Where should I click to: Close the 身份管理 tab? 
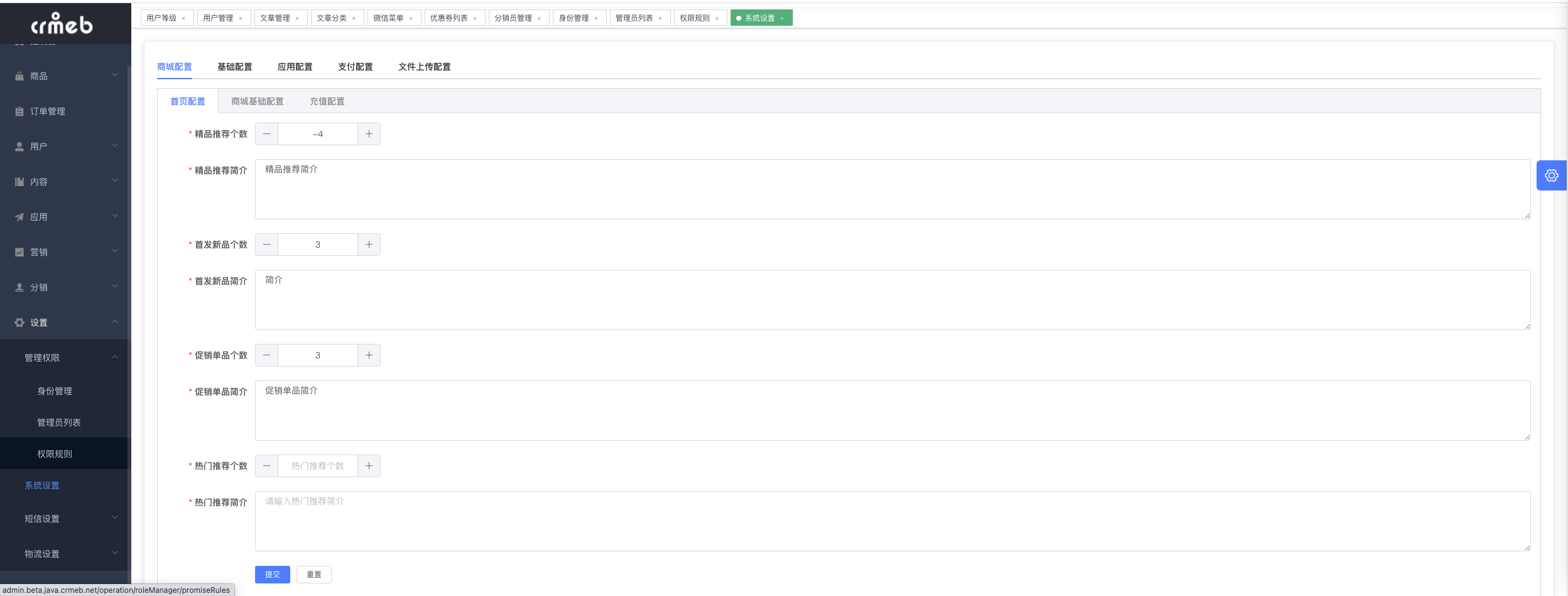[x=596, y=18]
